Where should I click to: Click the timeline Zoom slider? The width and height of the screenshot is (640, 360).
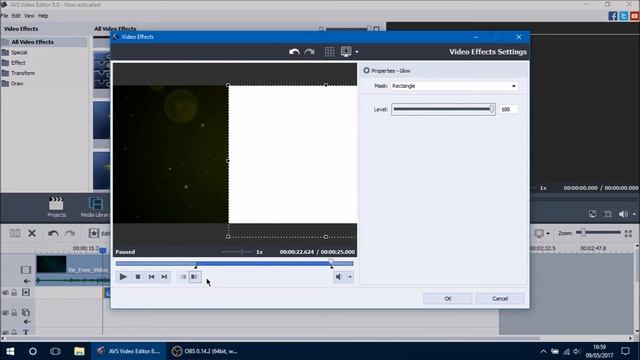(598, 233)
